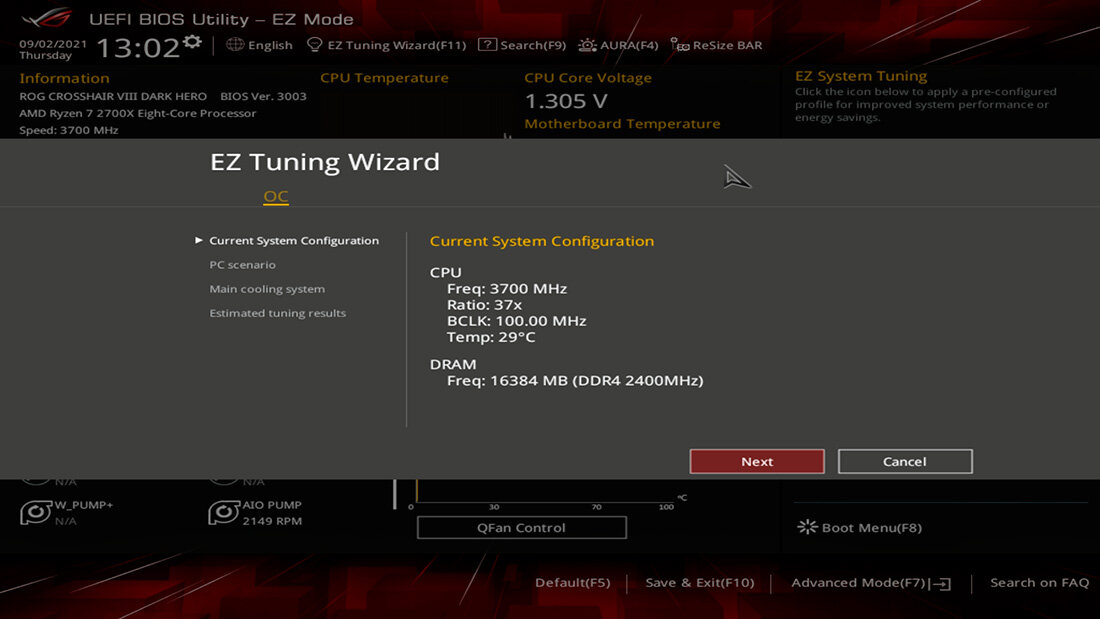Click the EZ System Tuning heading
The image size is (1100, 619).
(x=861, y=76)
